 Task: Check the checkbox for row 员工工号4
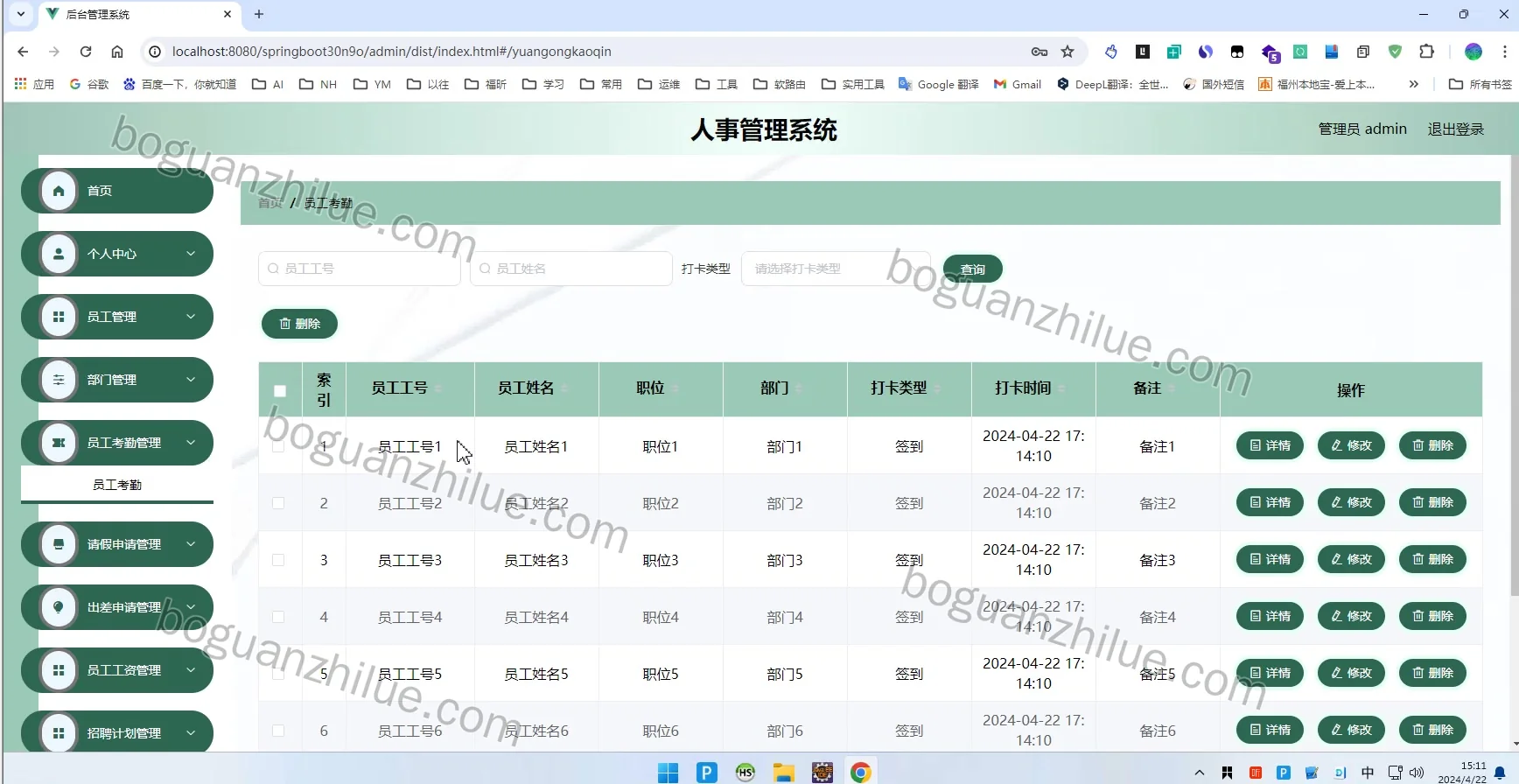click(x=278, y=617)
